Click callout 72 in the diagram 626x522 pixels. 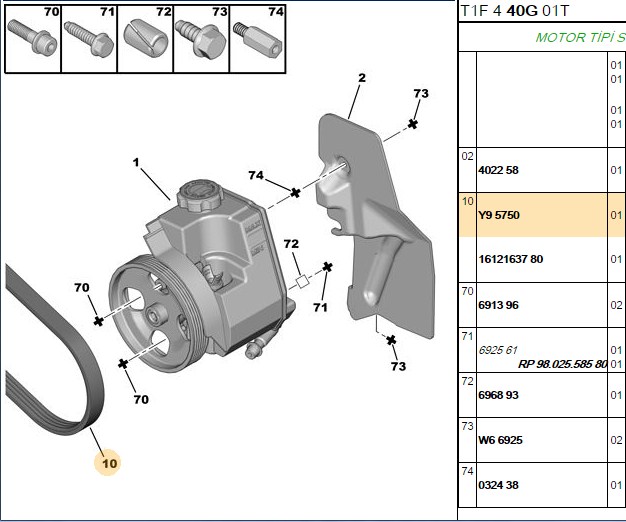(x=291, y=243)
